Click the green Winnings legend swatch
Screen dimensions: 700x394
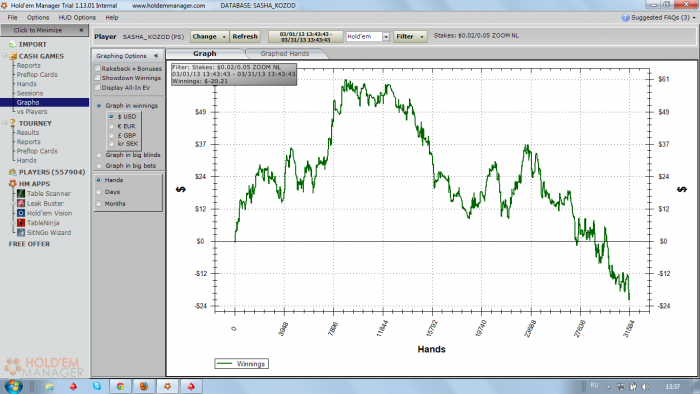pos(225,364)
